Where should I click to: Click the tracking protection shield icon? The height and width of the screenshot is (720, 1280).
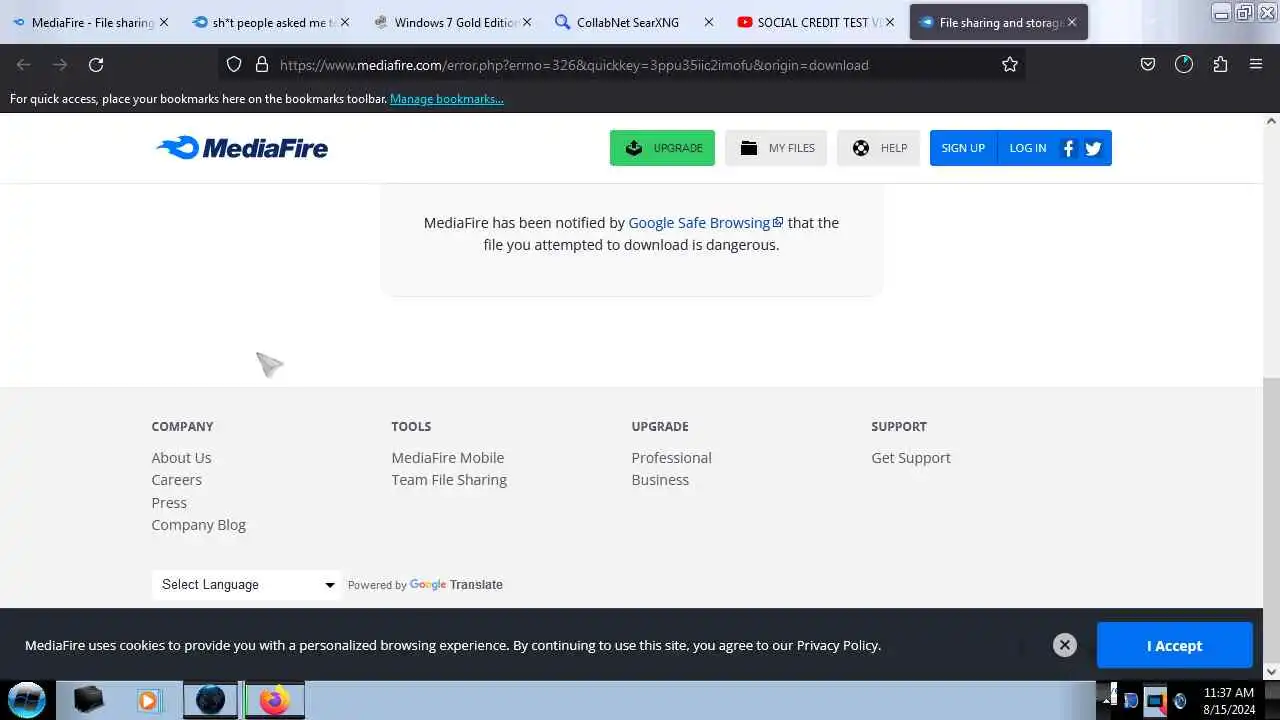[x=234, y=65]
